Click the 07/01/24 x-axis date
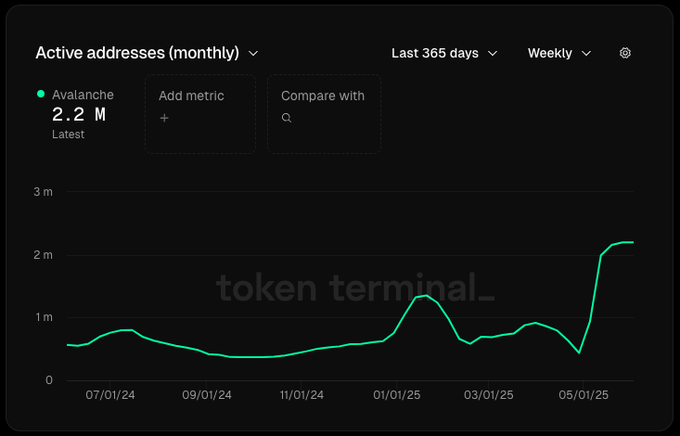The width and height of the screenshot is (680, 436). (110, 395)
